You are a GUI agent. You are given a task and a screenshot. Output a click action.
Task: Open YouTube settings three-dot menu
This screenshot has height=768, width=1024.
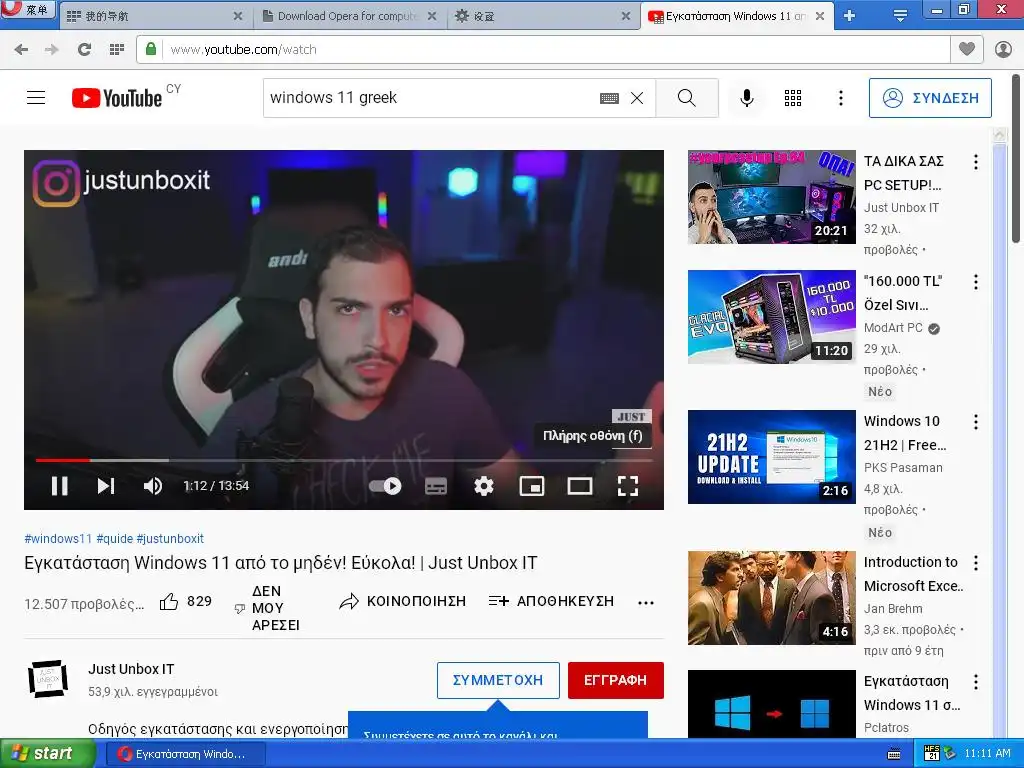[x=840, y=98]
